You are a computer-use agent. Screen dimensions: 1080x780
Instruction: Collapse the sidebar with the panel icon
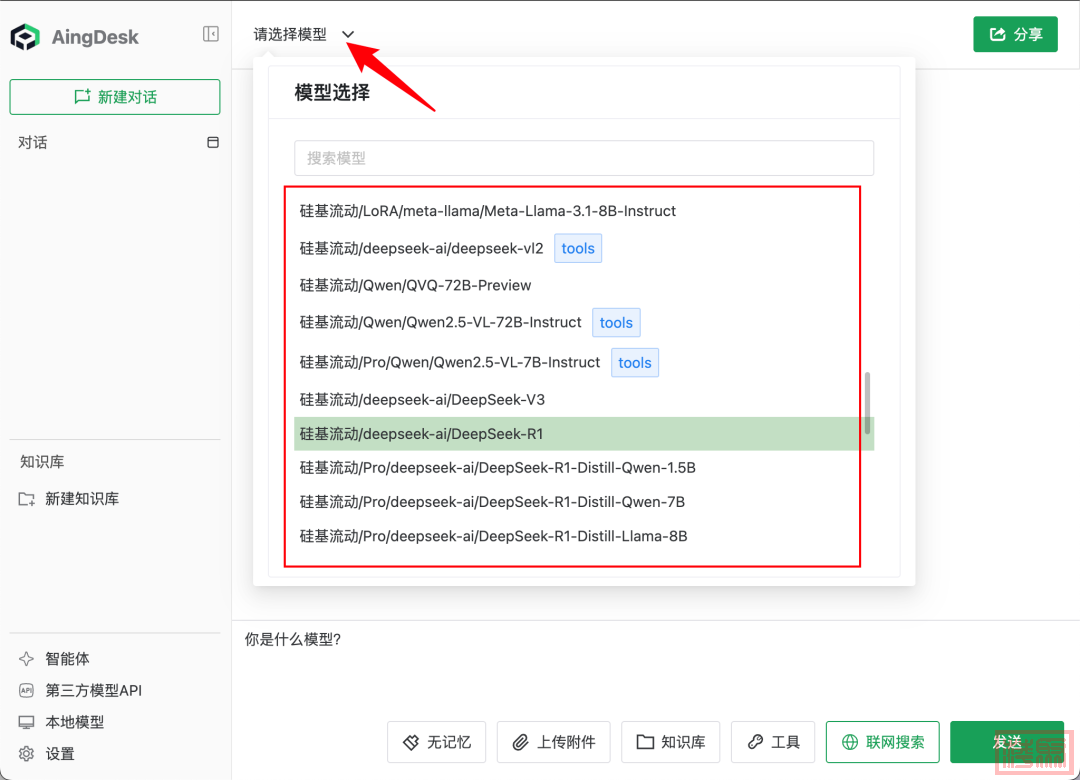click(x=211, y=34)
